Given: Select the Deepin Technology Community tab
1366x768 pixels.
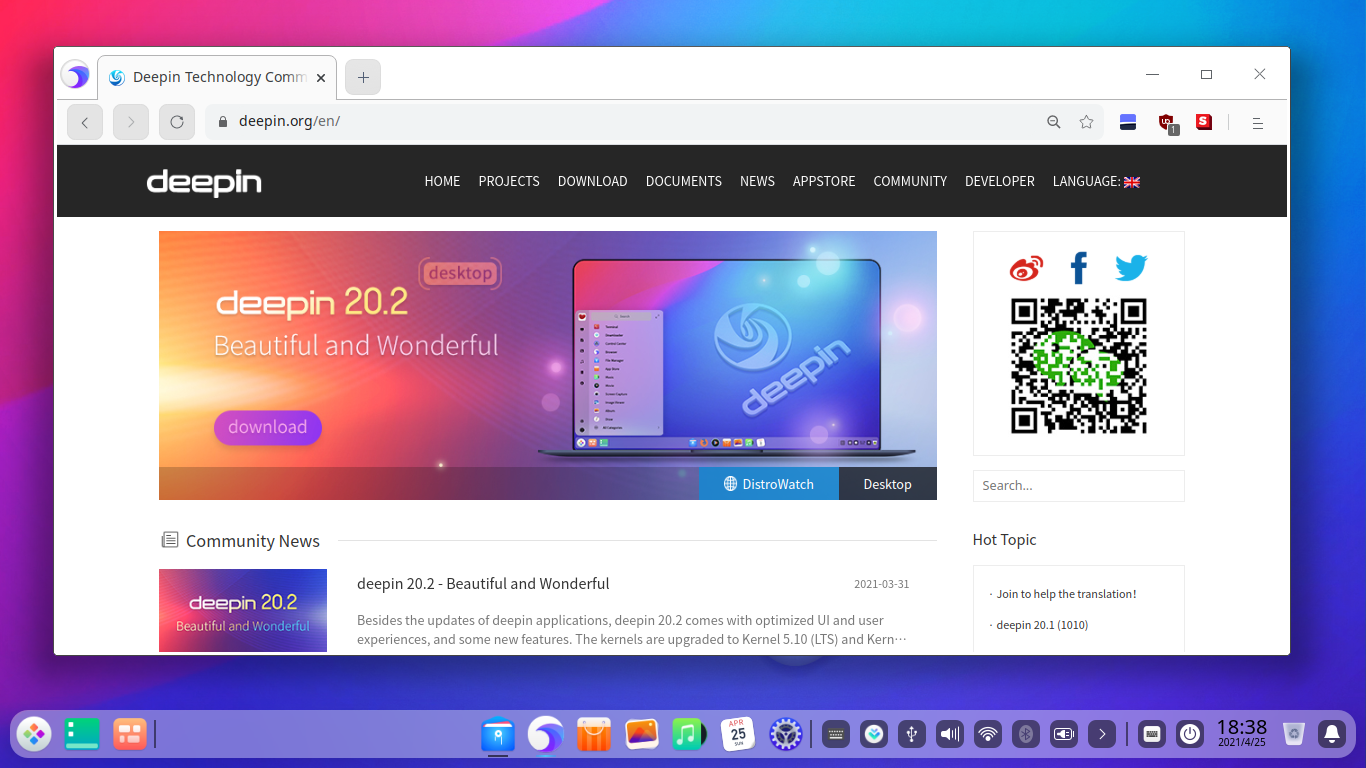Looking at the screenshot, I should 217,77.
